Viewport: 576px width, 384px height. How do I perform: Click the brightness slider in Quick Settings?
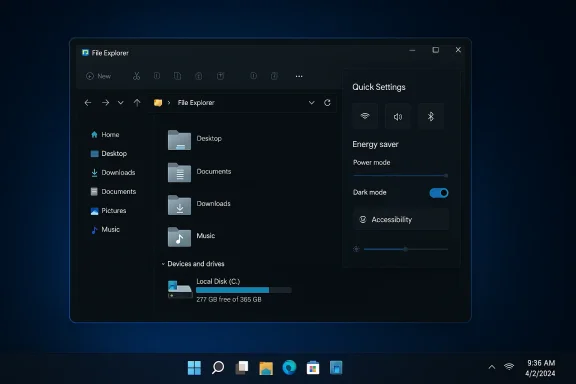point(406,249)
